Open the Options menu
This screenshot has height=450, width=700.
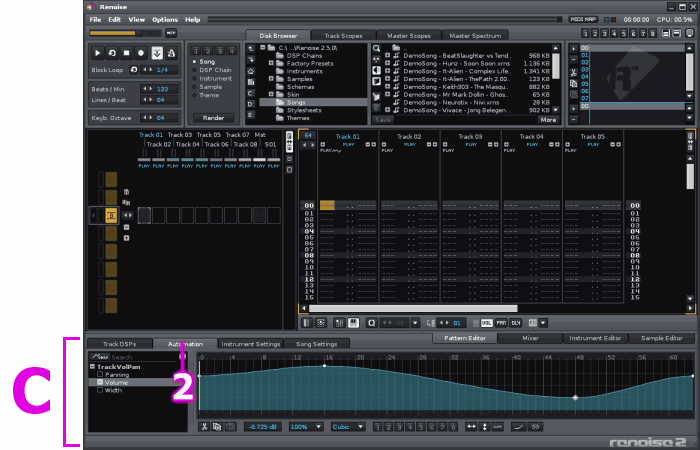tap(165, 20)
